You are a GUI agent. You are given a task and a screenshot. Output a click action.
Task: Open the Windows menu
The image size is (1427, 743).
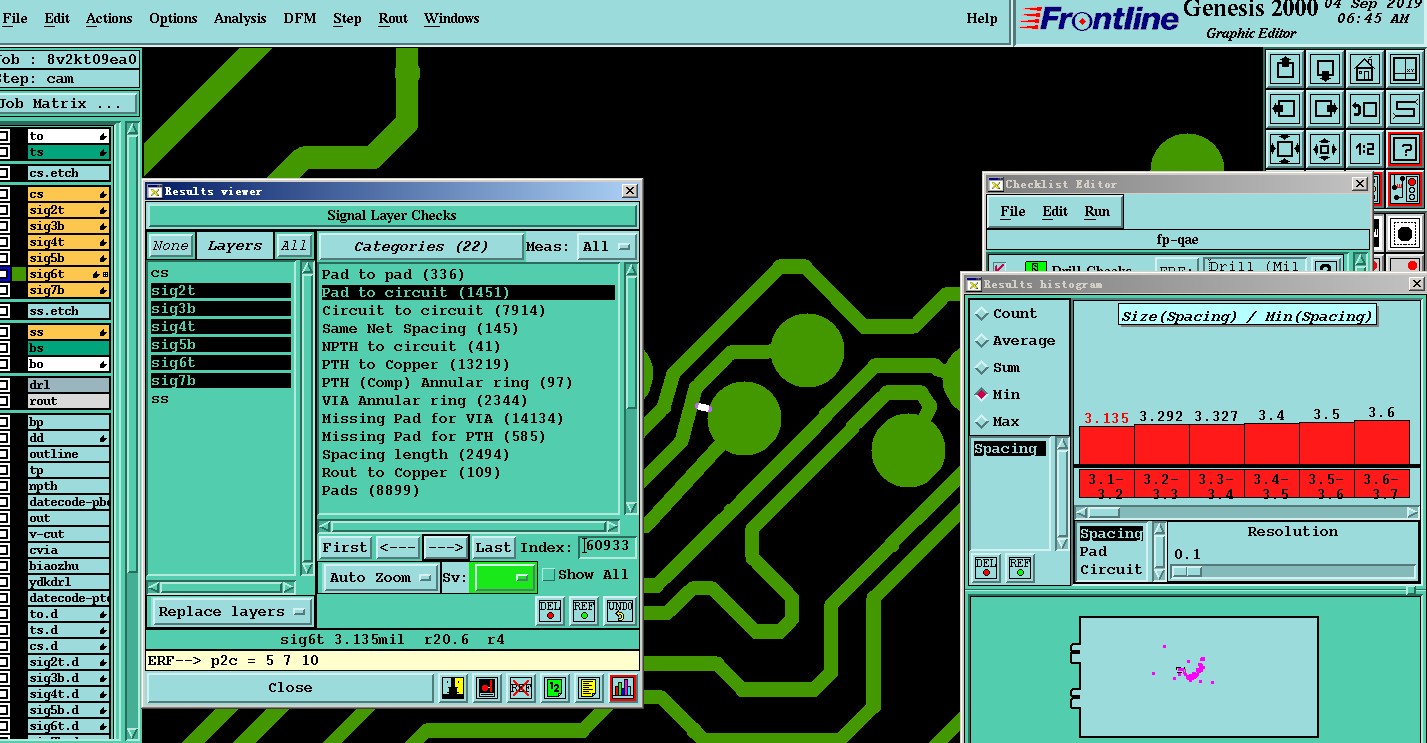[451, 18]
